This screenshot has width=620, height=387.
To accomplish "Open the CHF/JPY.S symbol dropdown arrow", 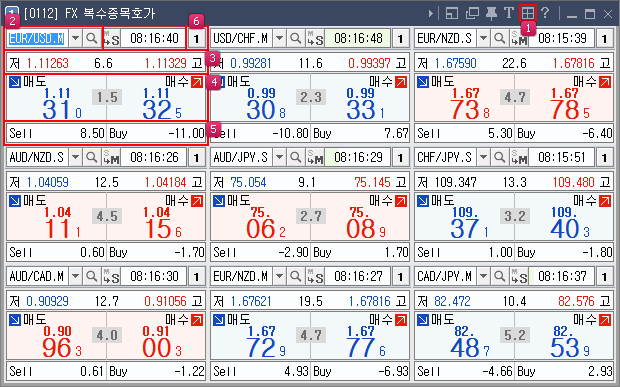I will 483,157.
